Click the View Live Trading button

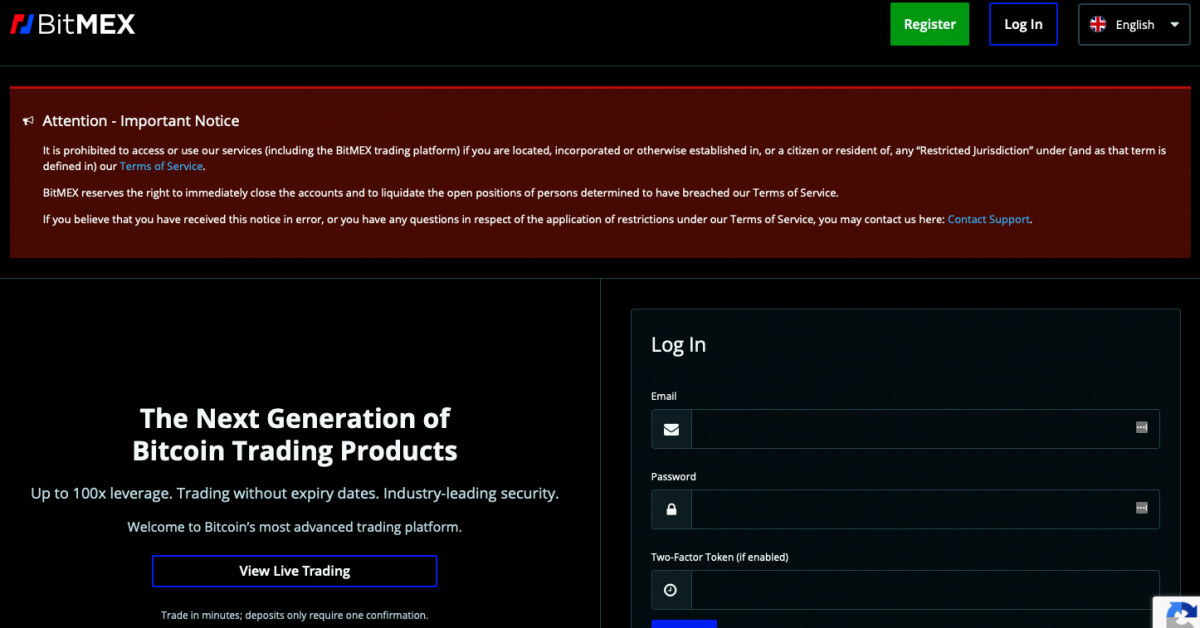(x=294, y=571)
